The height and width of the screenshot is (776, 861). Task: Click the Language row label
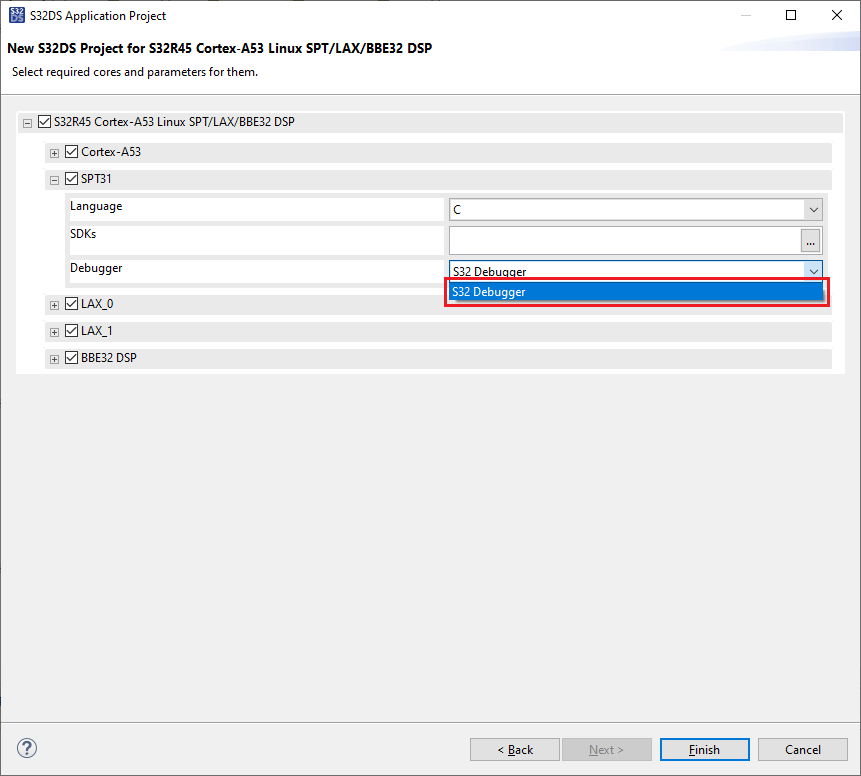point(96,206)
